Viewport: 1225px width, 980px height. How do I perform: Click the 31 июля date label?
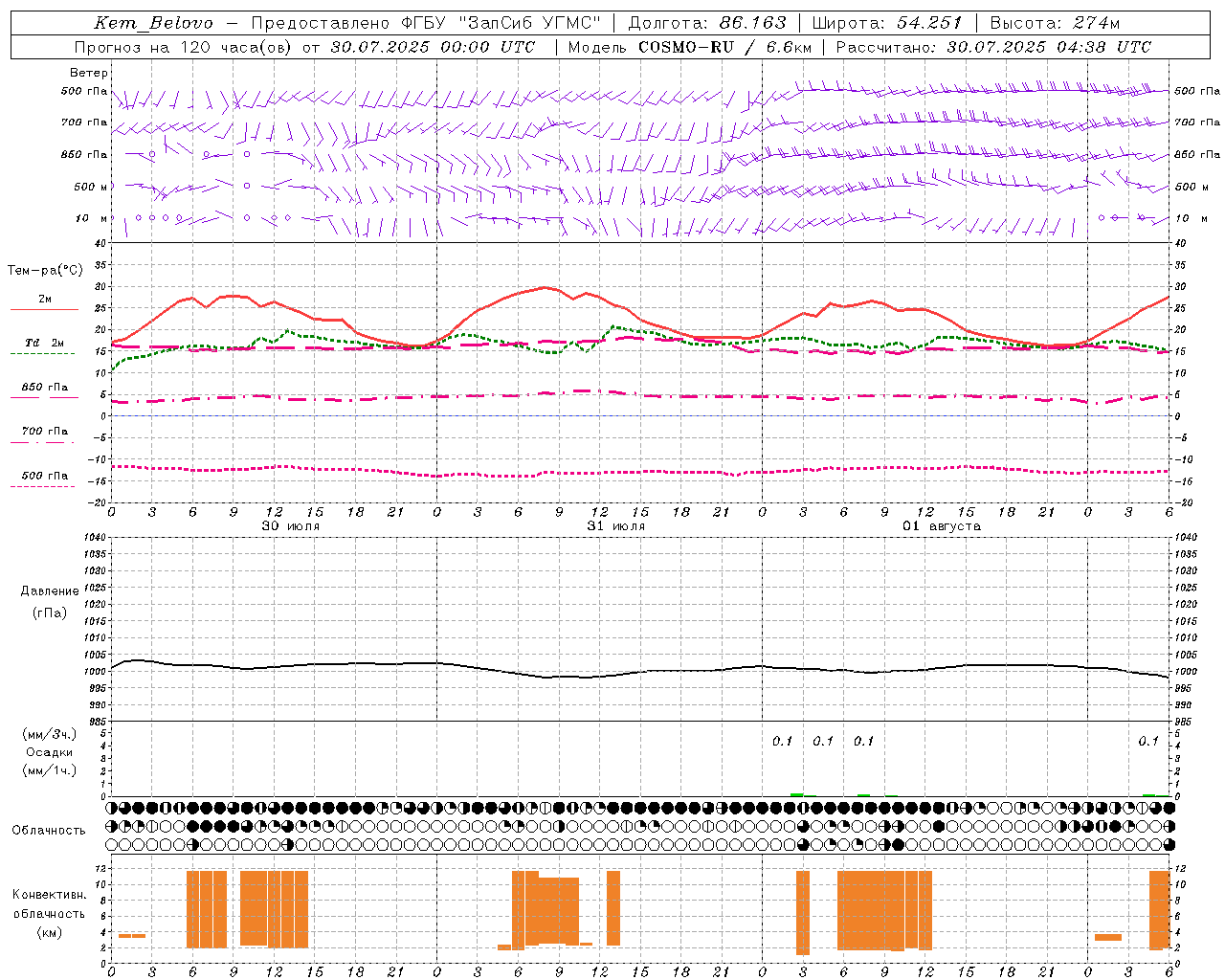pos(616,525)
